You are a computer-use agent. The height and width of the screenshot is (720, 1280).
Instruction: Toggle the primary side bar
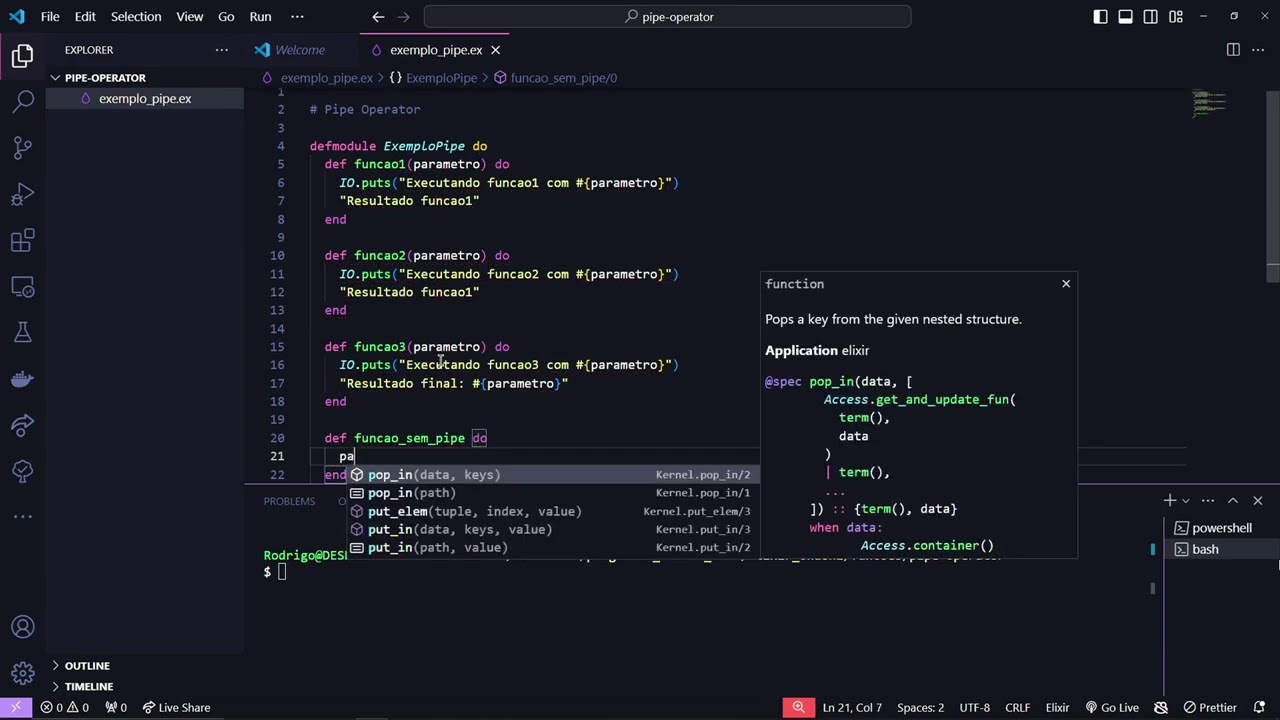1100,16
